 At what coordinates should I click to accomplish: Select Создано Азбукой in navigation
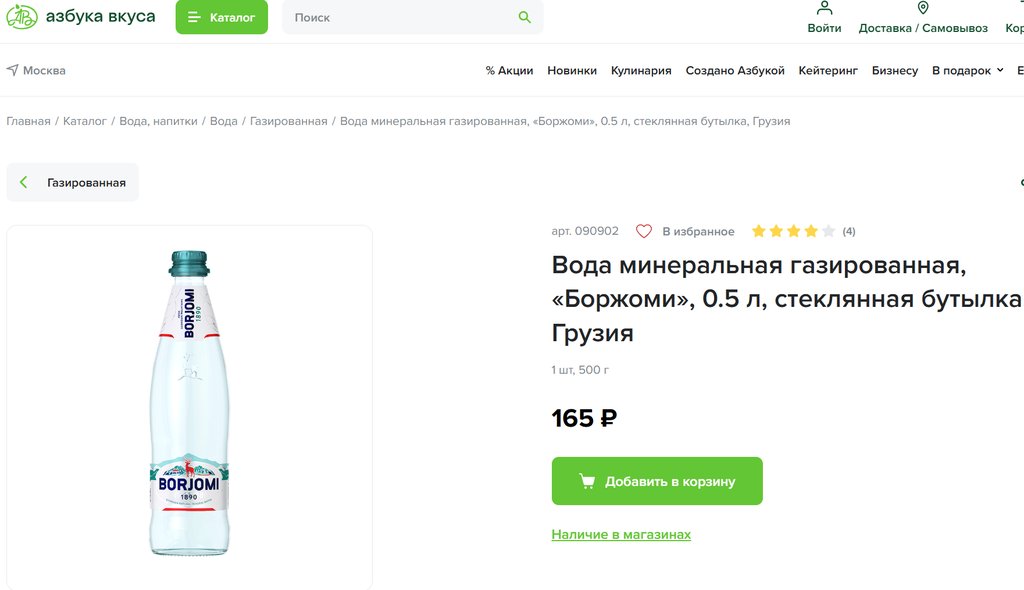(735, 71)
